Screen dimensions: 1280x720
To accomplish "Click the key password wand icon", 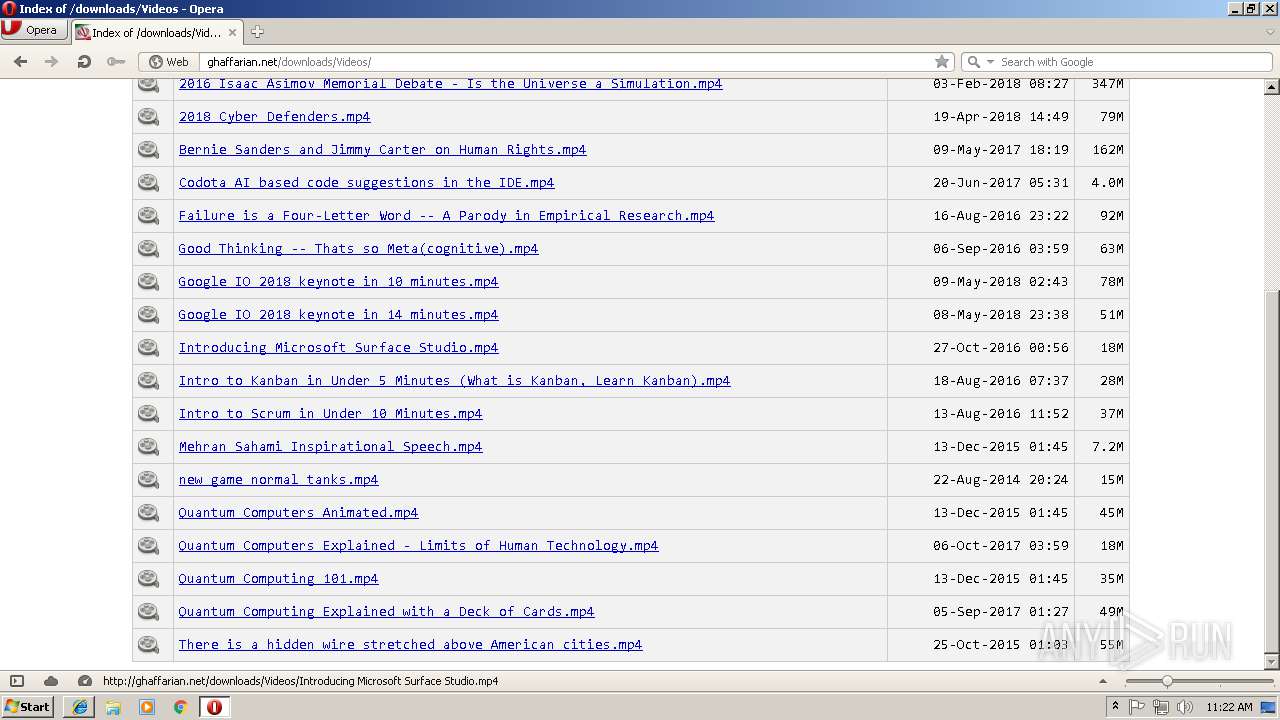I will pos(116,62).
